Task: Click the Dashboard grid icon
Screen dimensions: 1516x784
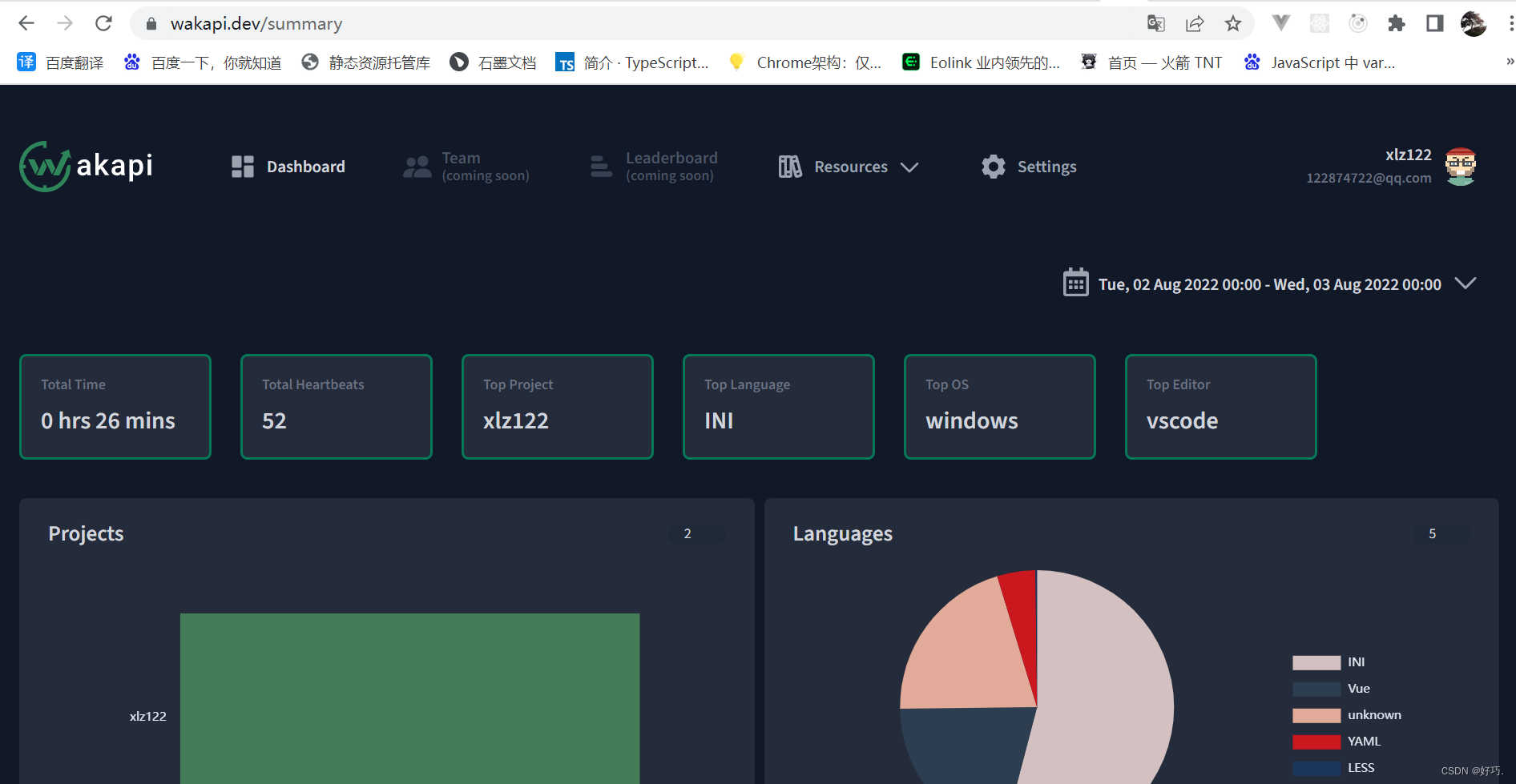Action: [x=243, y=167]
